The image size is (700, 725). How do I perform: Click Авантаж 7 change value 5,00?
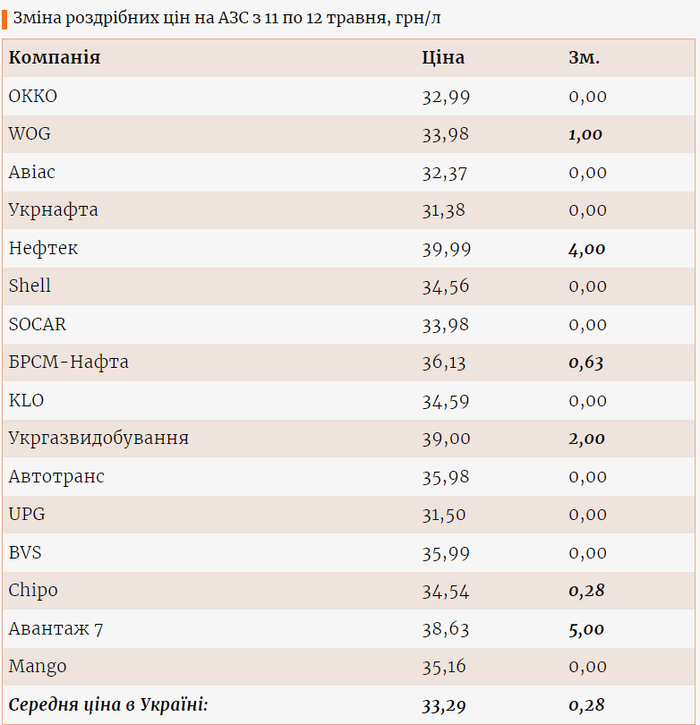(x=586, y=628)
